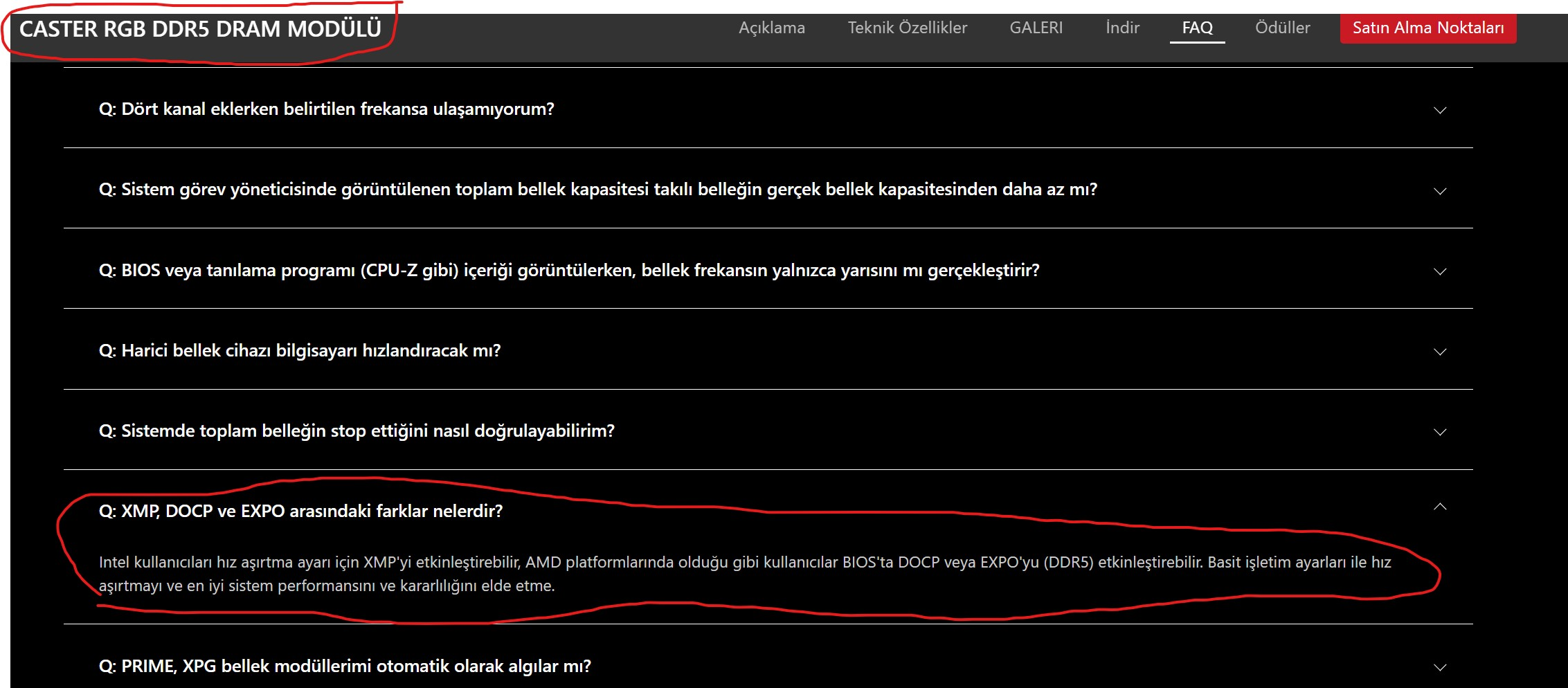This screenshot has width=1568, height=688.
Task: Expand chevron for Sistemde toplam belleğin question
Action: pos(1440,432)
